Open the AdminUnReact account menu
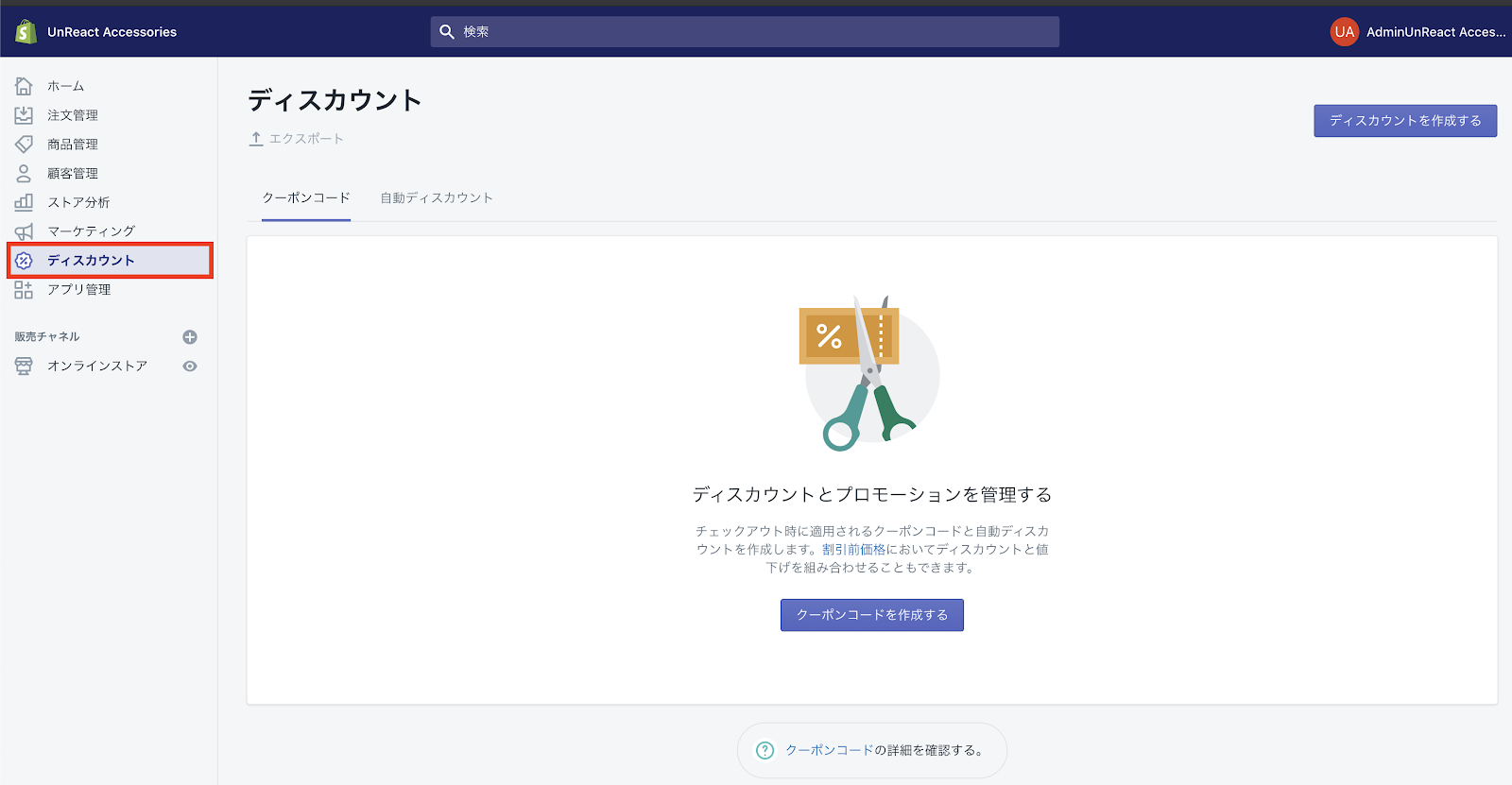Image resolution: width=1512 pixels, height=785 pixels. click(x=1417, y=32)
